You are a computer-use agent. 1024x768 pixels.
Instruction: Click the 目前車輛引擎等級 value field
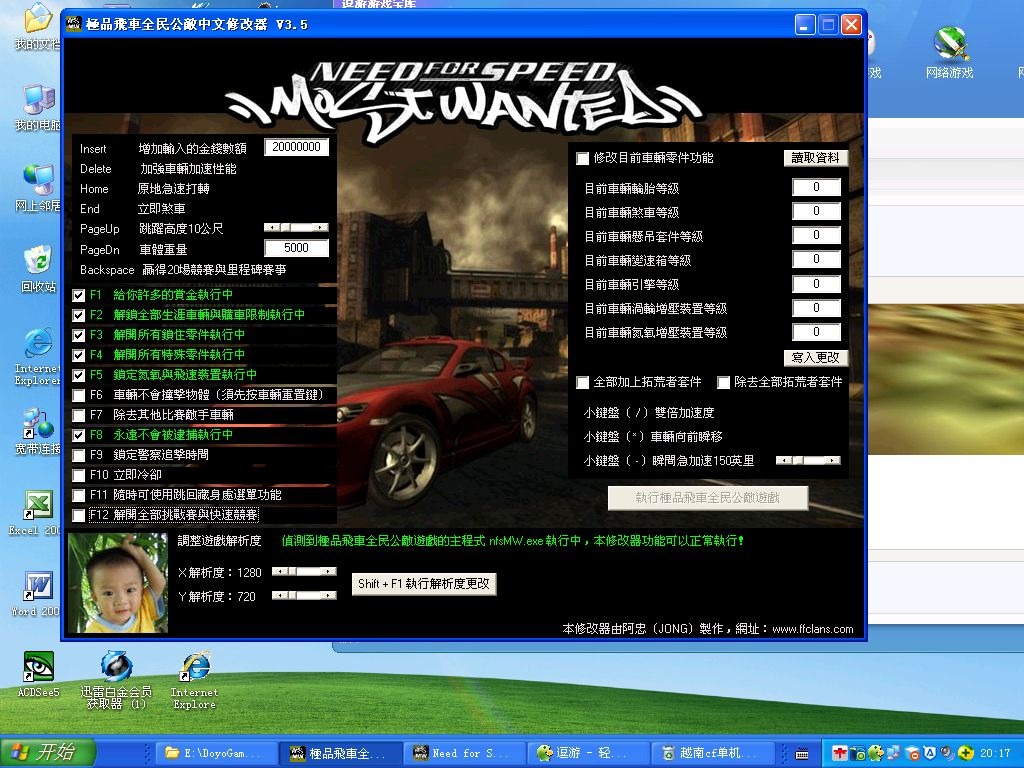(816, 284)
